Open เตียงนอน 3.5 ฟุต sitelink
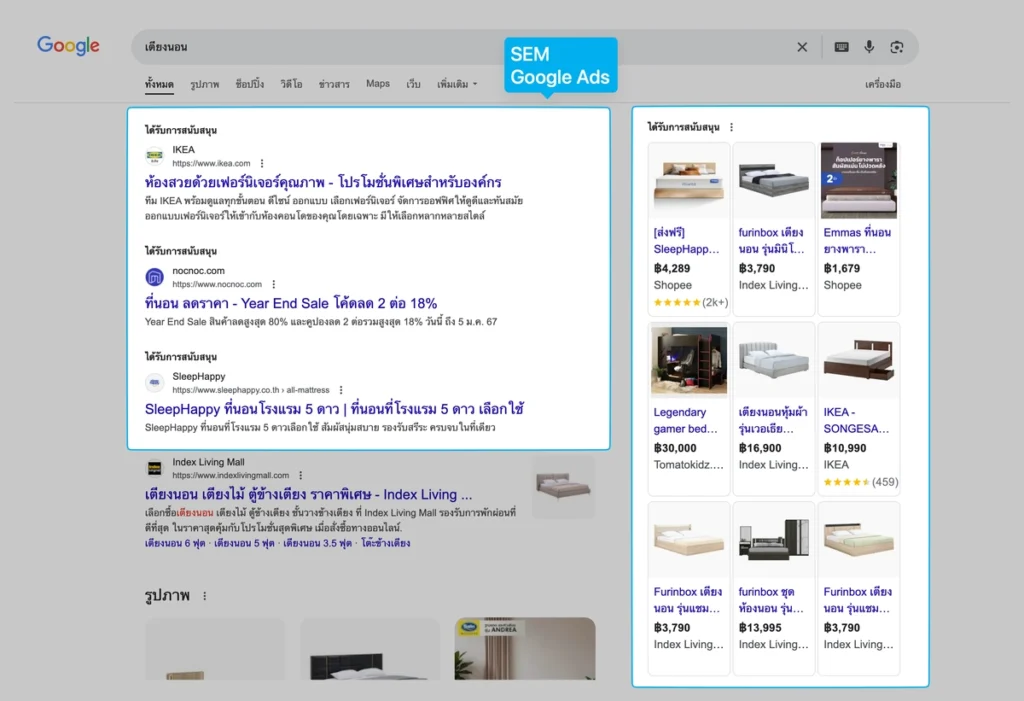Screen dimensions: 1024x701 [317, 543]
